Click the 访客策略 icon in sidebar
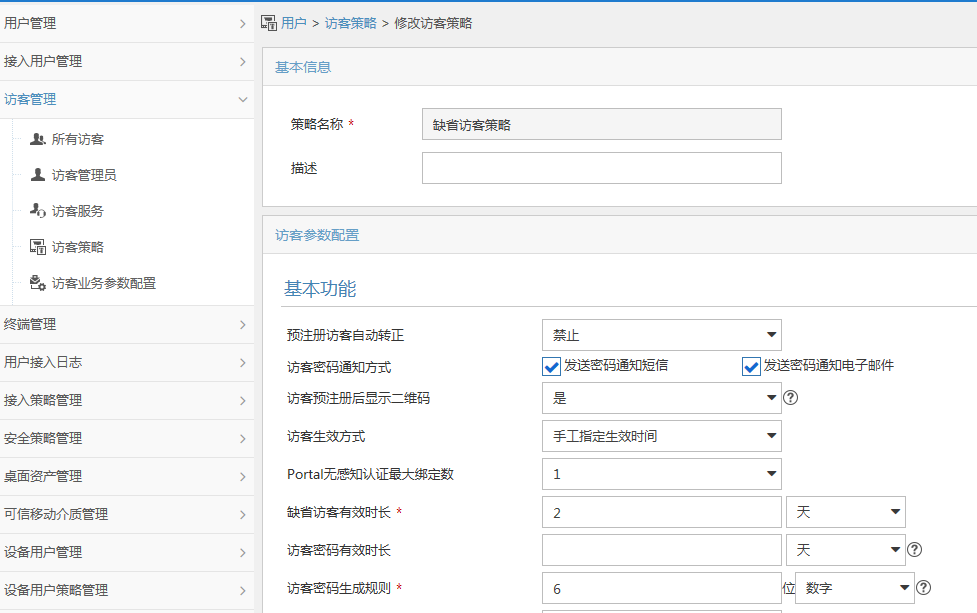Image resolution: width=977 pixels, height=613 pixels. point(38,247)
